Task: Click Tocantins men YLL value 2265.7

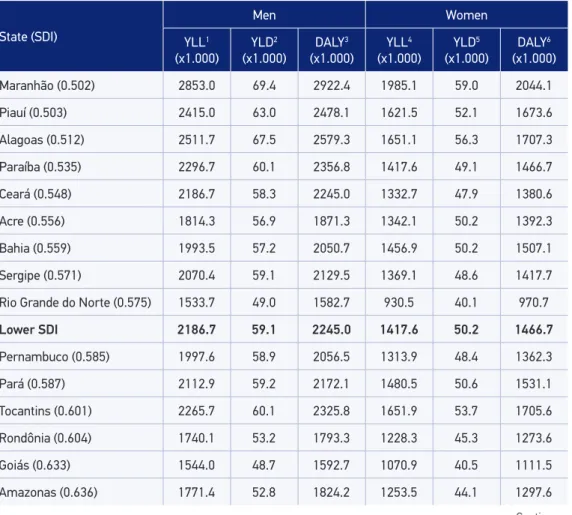Action: pos(197,411)
